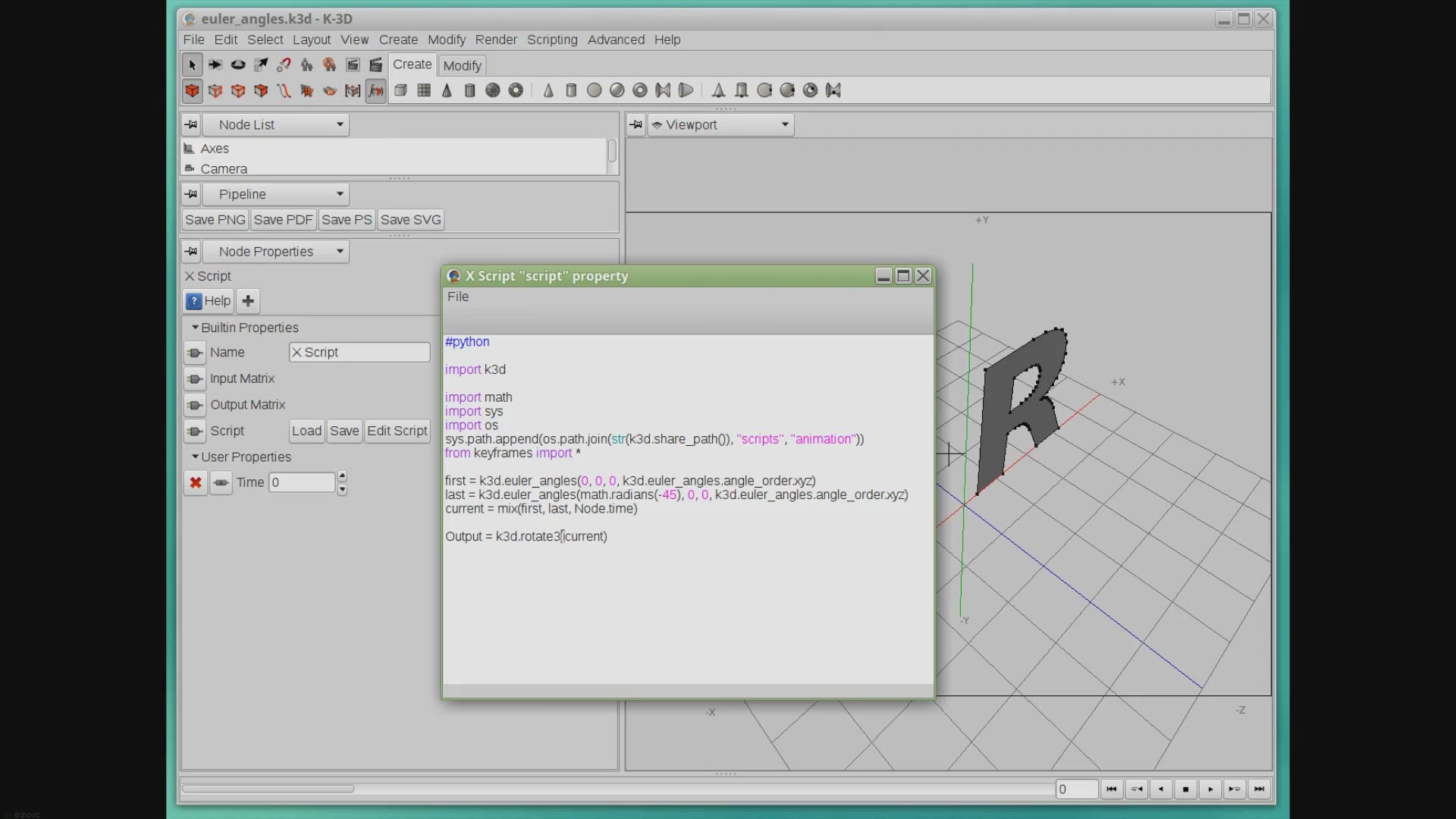Collapse the Builtin Properties section
This screenshot has width=1456, height=819.
click(195, 328)
